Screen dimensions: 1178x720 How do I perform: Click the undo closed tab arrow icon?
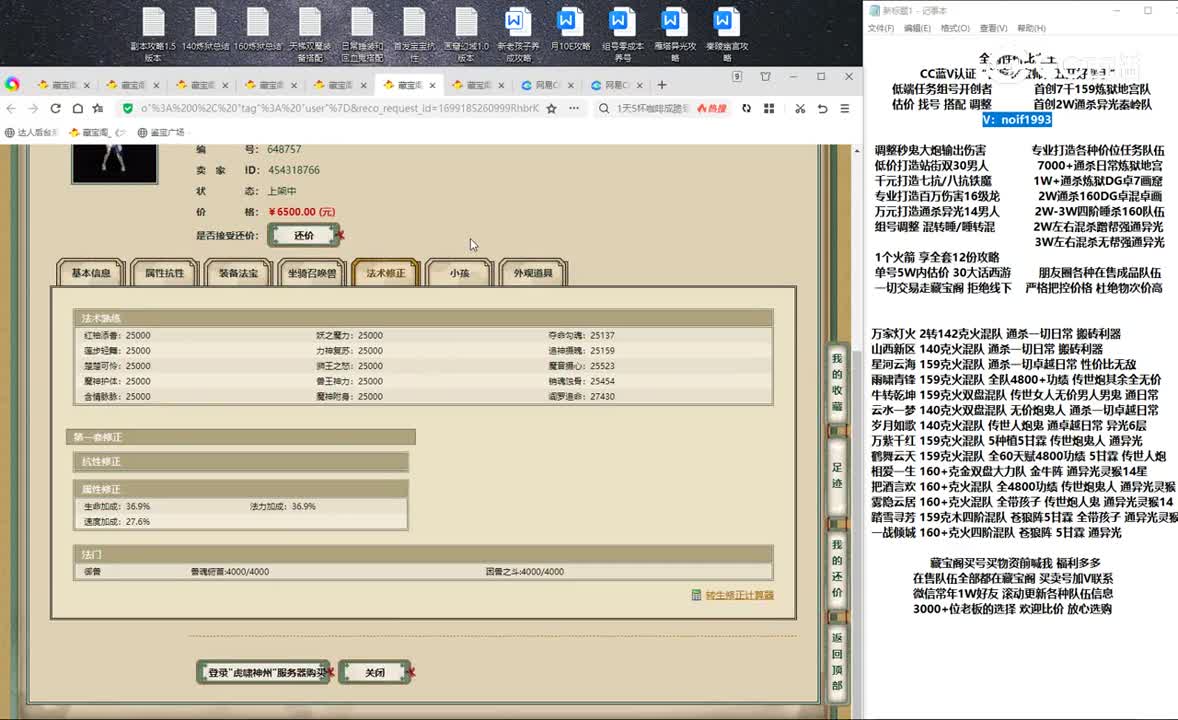click(823, 108)
